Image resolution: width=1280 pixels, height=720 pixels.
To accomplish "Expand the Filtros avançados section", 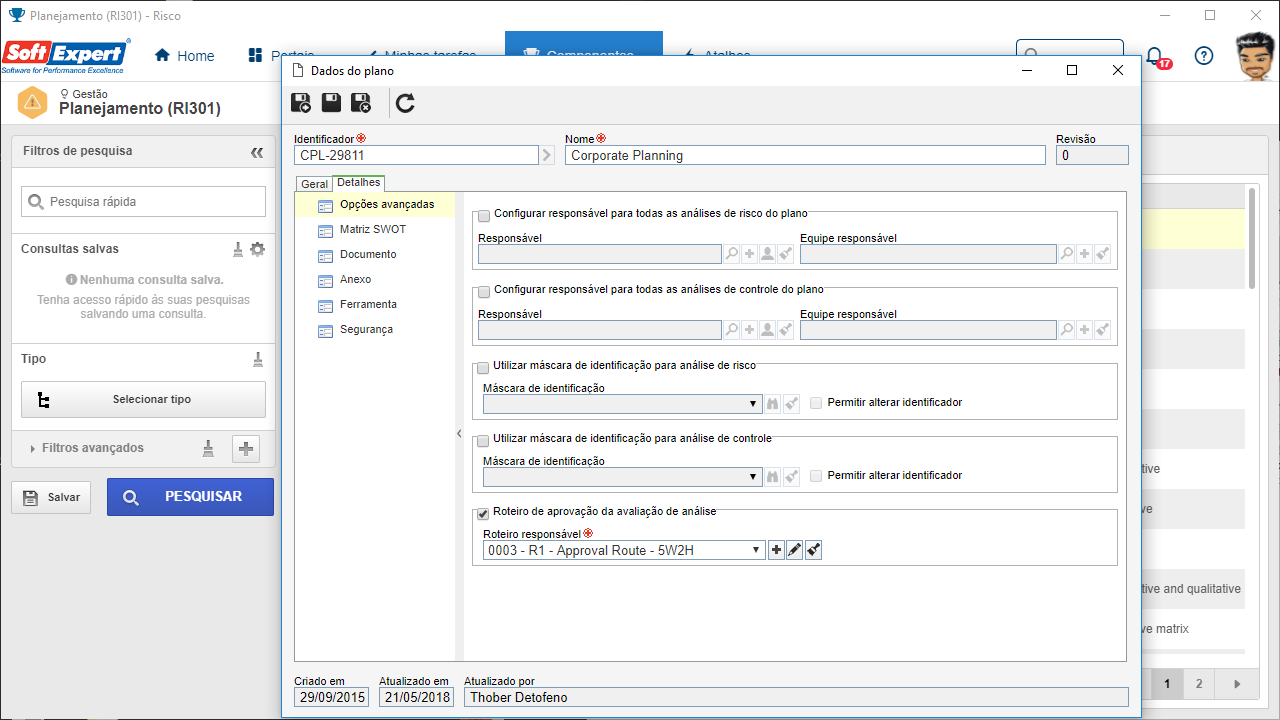I will [x=88, y=448].
